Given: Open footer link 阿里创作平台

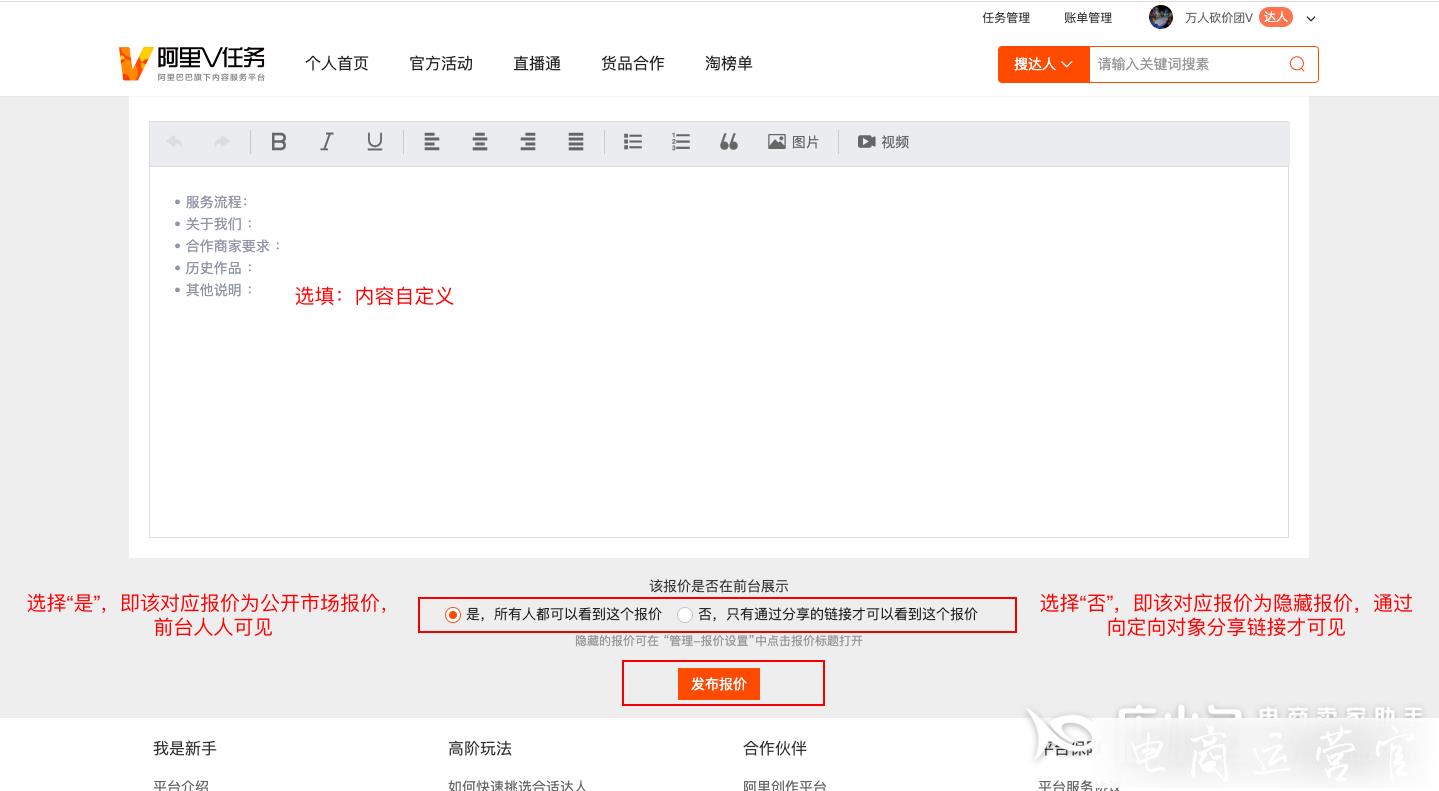Looking at the screenshot, I should click(785, 785).
